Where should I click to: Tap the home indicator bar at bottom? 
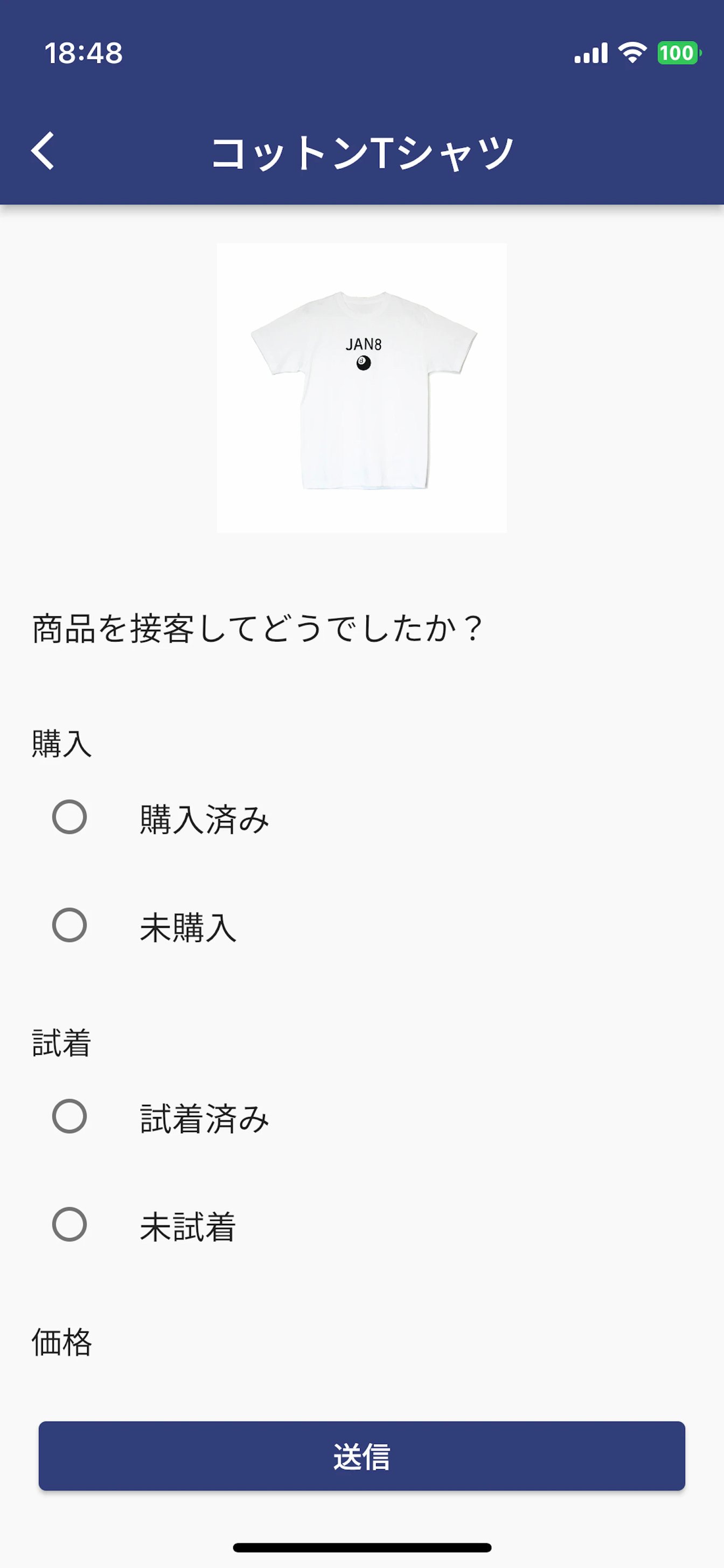[x=362, y=1548]
